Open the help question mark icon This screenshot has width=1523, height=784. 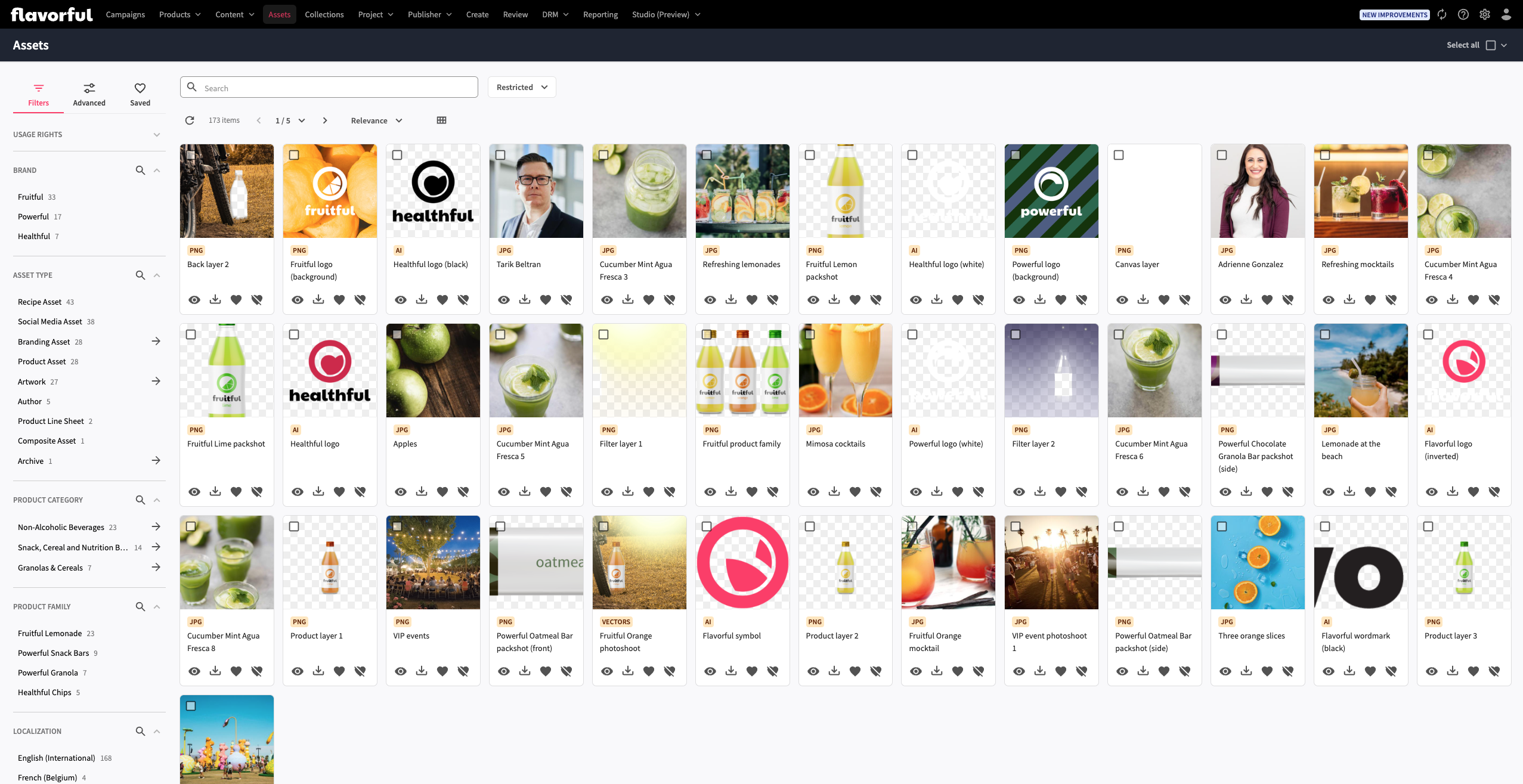pyautogui.click(x=1463, y=14)
